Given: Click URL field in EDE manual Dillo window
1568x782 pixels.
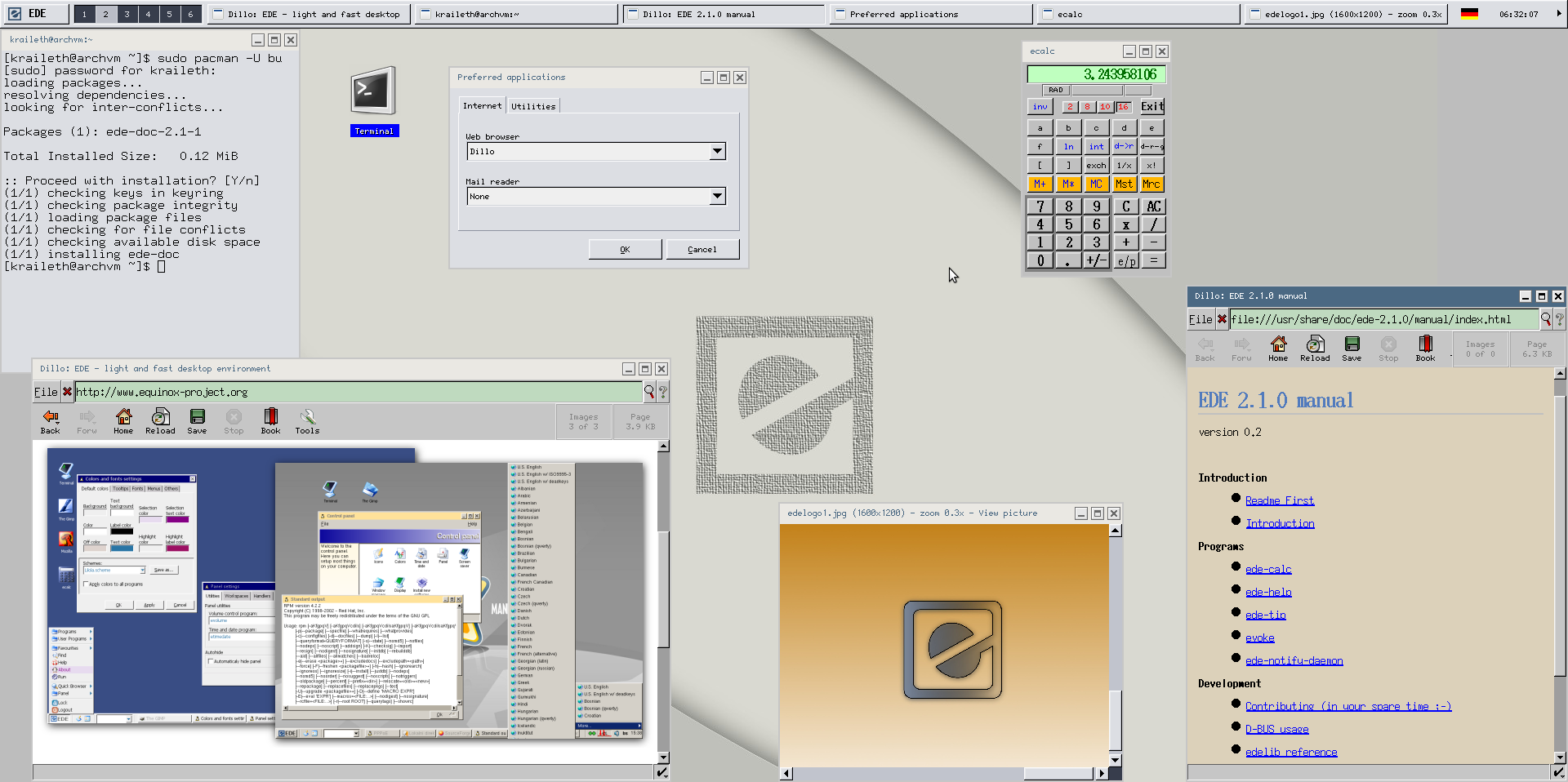Looking at the screenshot, I should 1383,319.
